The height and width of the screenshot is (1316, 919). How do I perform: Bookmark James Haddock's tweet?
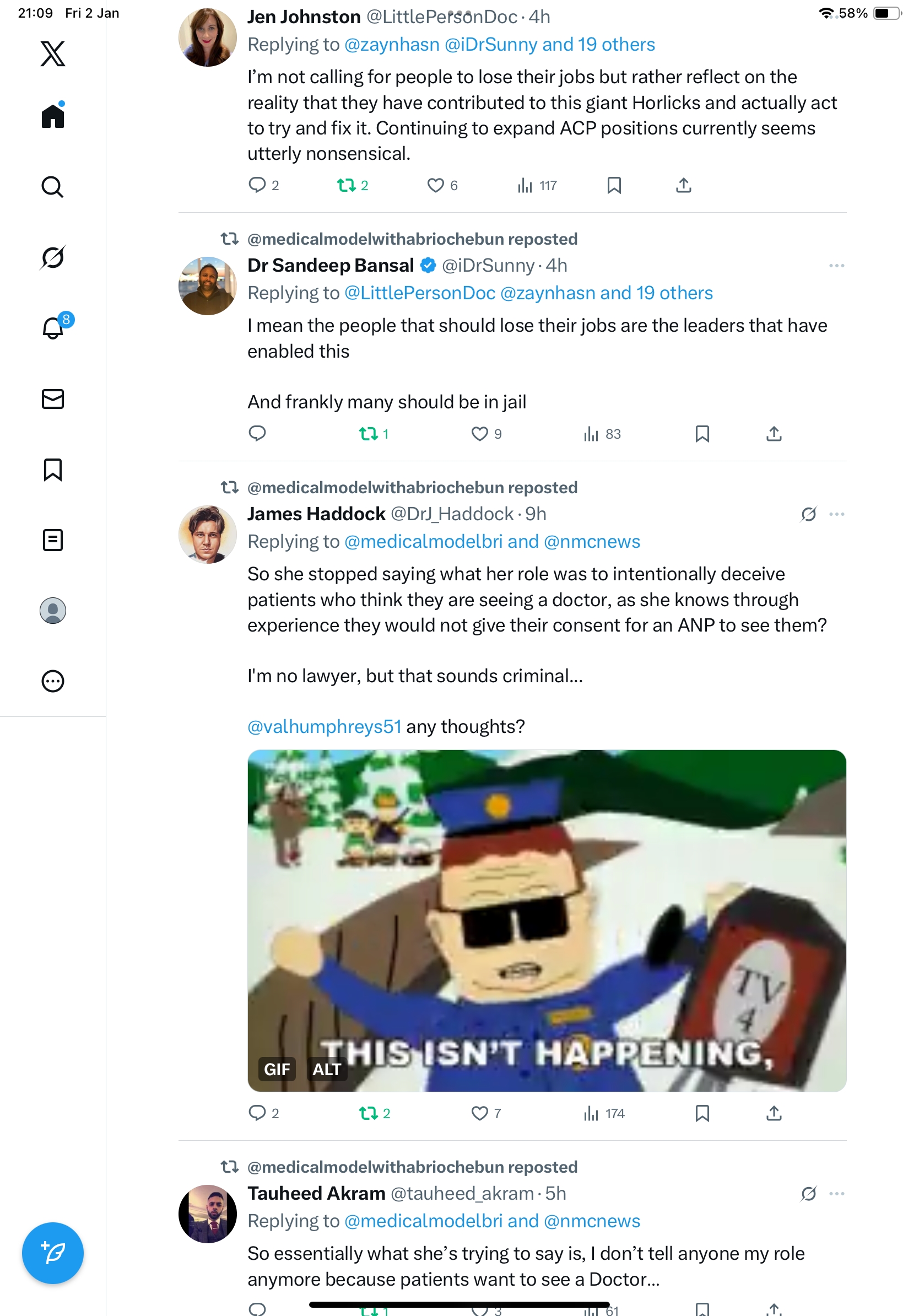point(702,1113)
